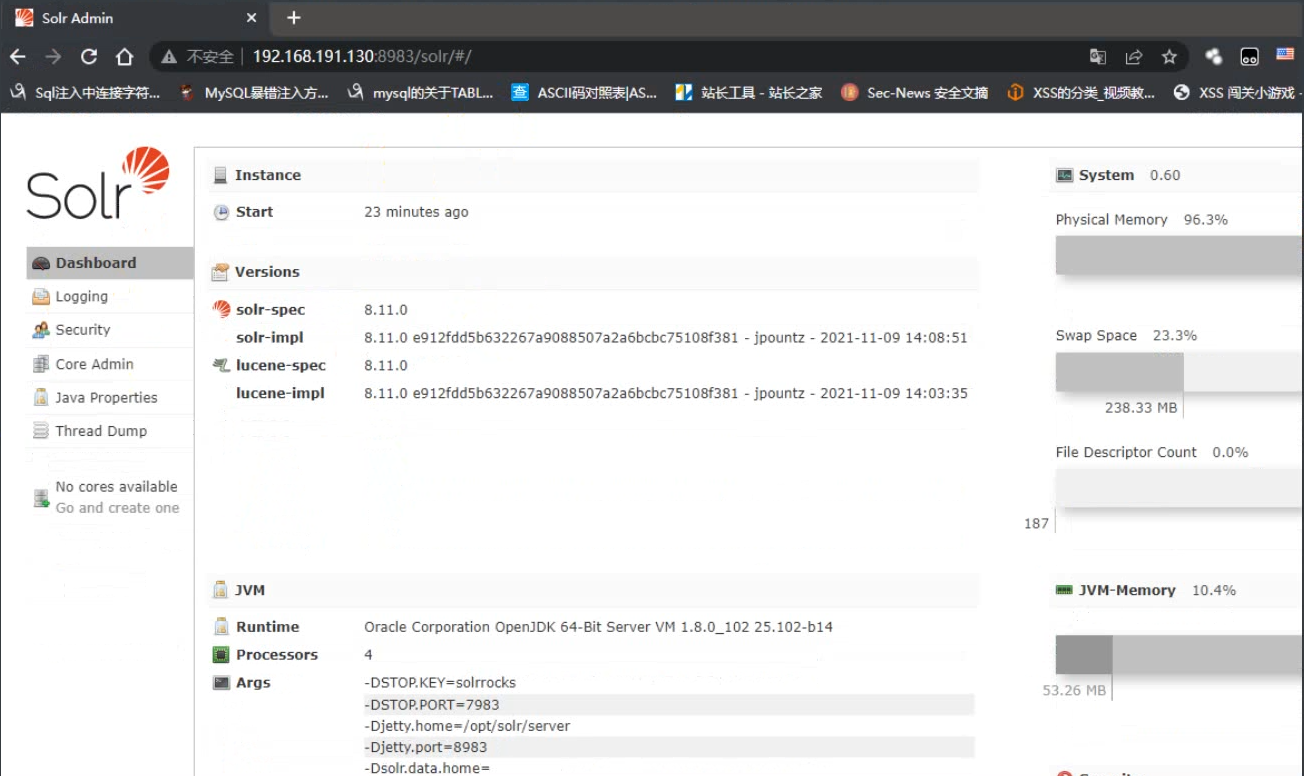Click the Args terminal icon
Viewport: 1304px width, 776px height.
[x=222, y=682]
